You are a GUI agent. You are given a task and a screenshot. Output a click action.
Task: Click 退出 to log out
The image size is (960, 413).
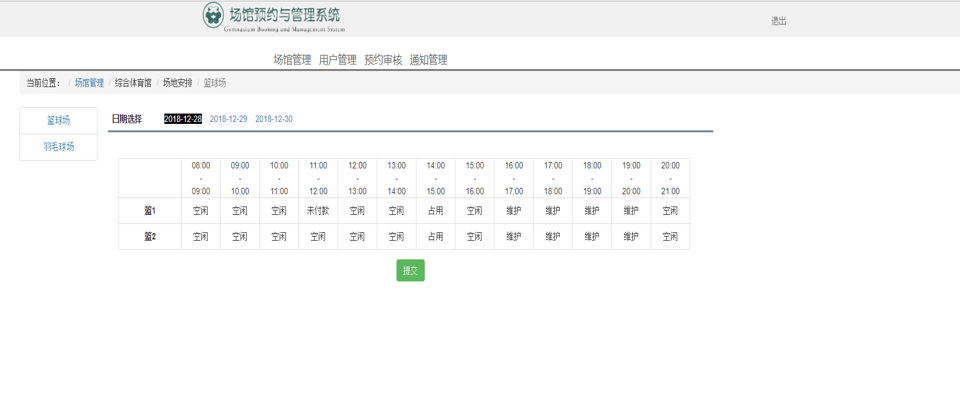tap(778, 21)
